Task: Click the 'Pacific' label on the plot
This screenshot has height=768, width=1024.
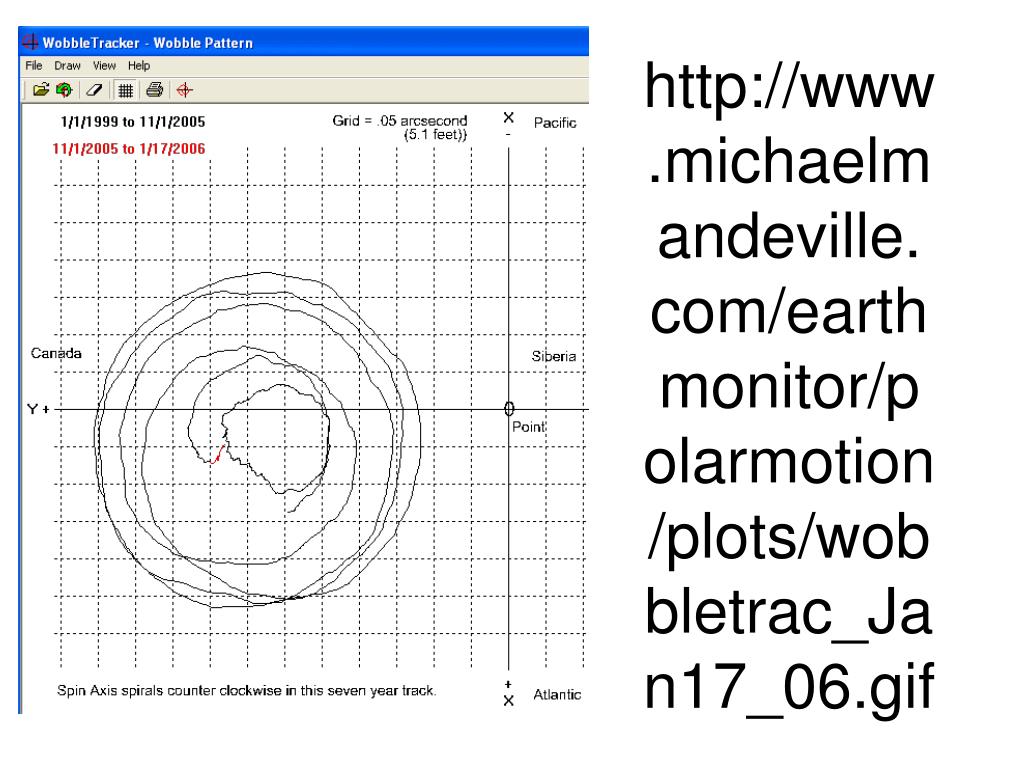Action: (555, 123)
